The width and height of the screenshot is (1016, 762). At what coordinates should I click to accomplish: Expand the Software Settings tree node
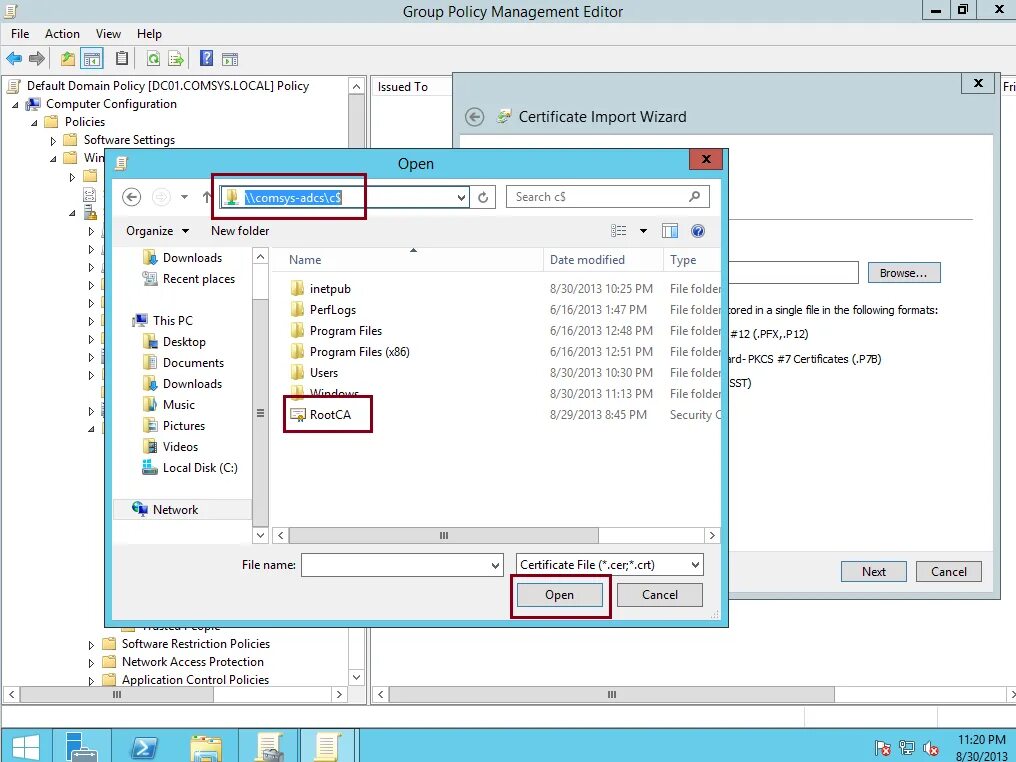tap(53, 141)
